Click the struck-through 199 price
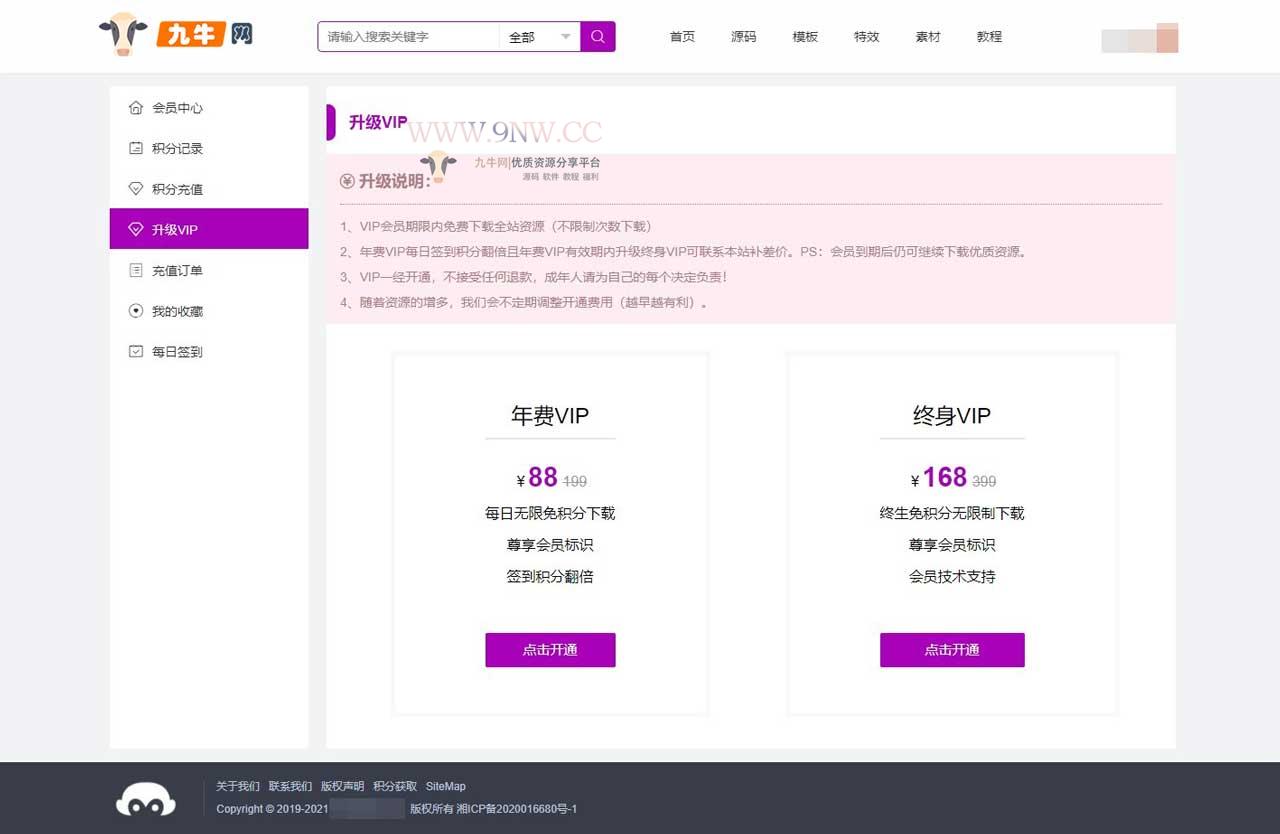1280x834 pixels. tap(575, 481)
